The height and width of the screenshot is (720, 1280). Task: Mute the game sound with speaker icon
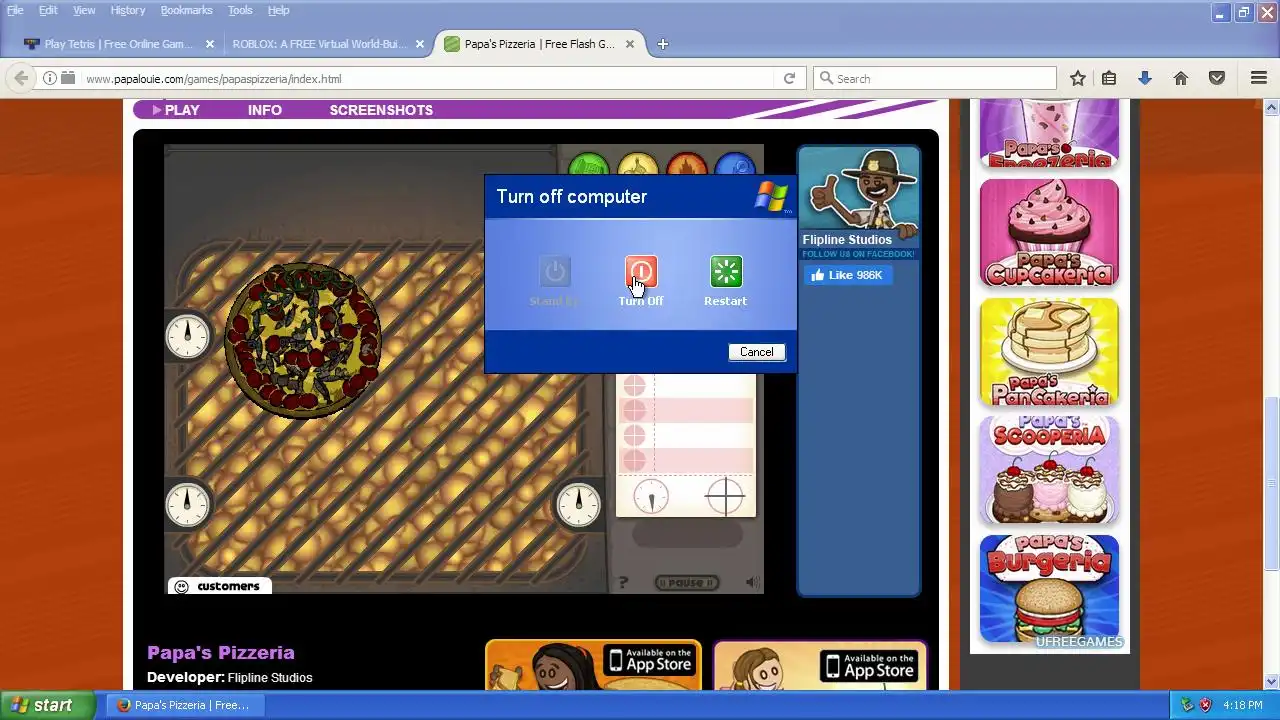coord(752,583)
